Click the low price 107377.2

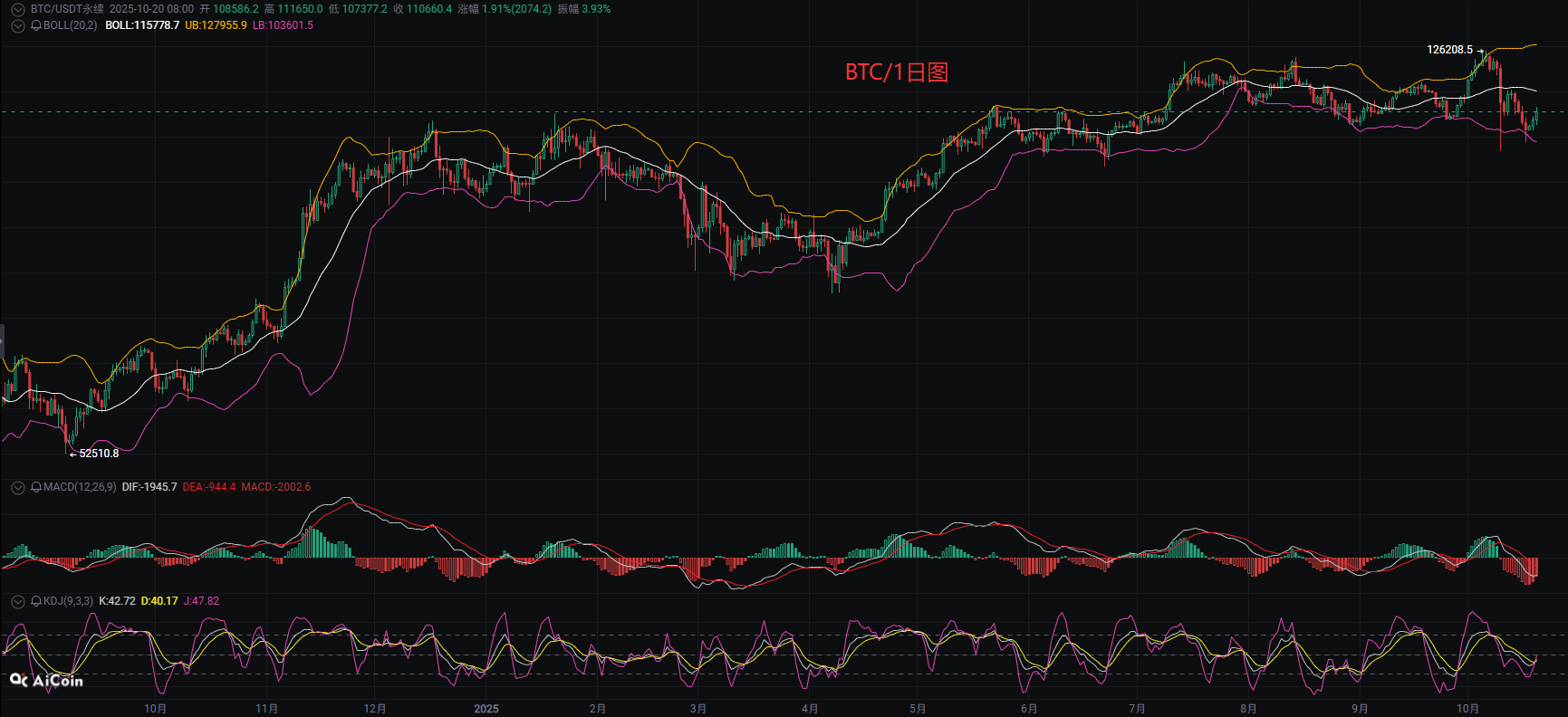[364, 9]
